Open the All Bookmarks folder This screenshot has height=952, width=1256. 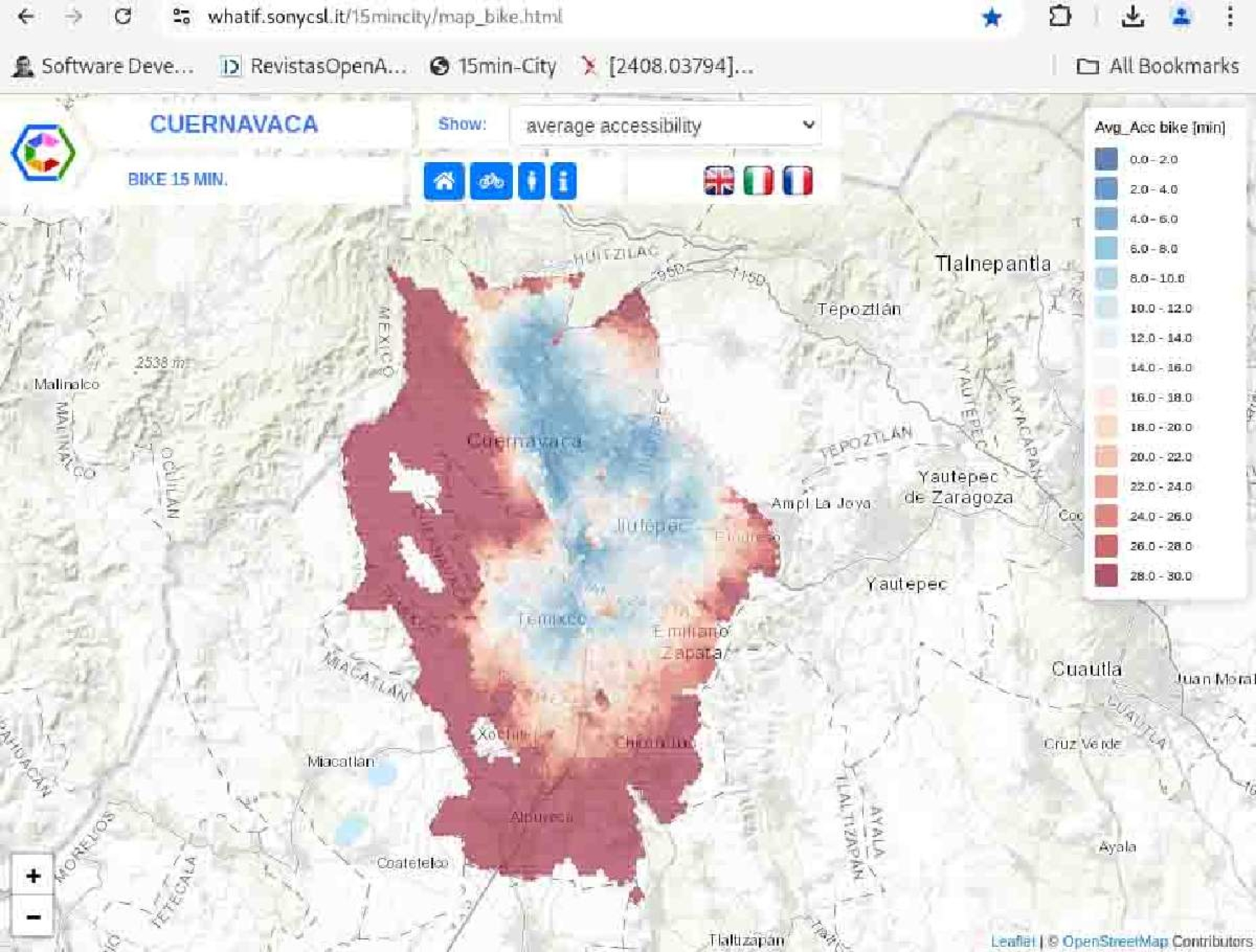tap(1158, 66)
